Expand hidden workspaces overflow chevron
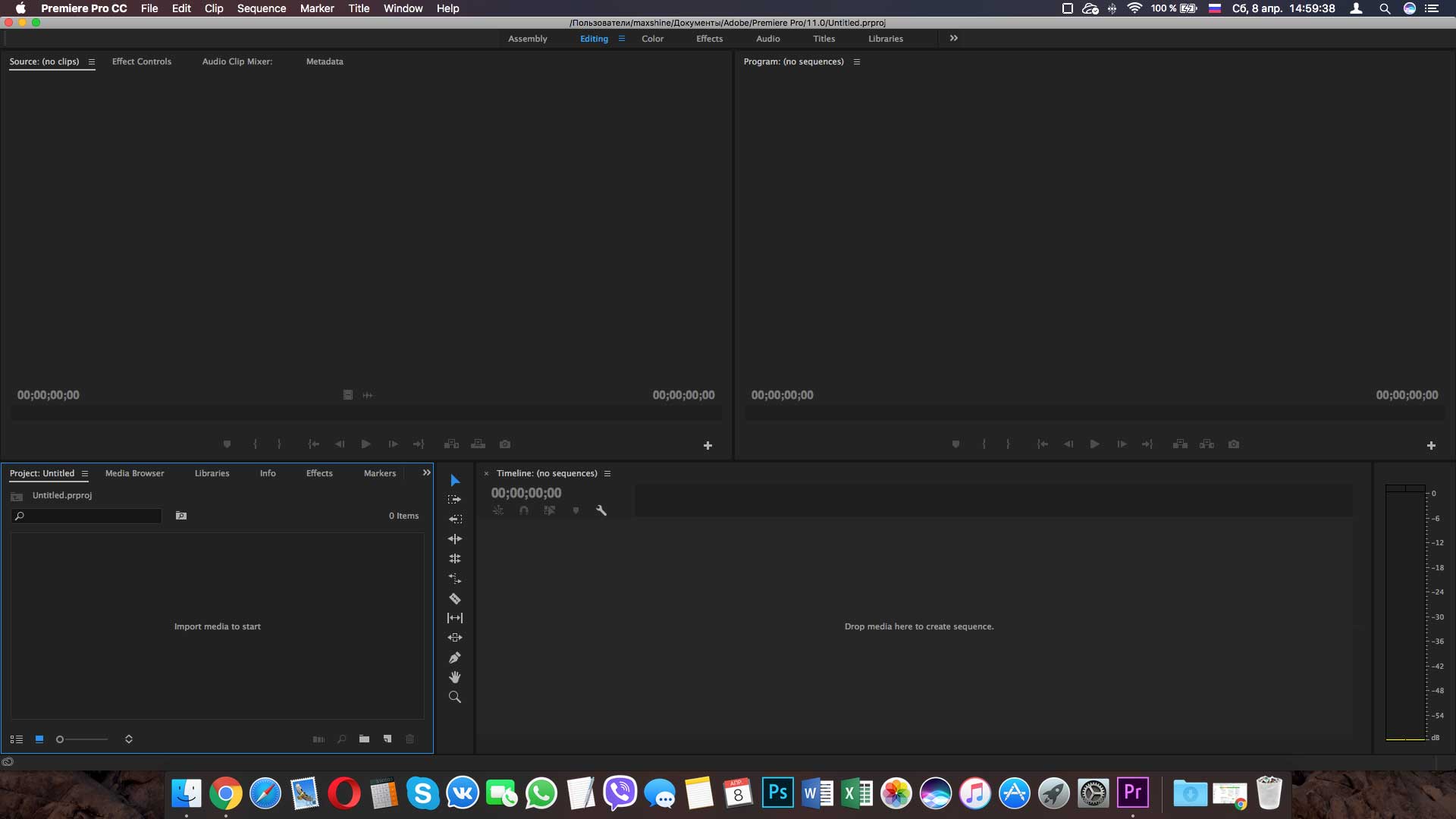The height and width of the screenshot is (819, 1456). [x=954, y=38]
